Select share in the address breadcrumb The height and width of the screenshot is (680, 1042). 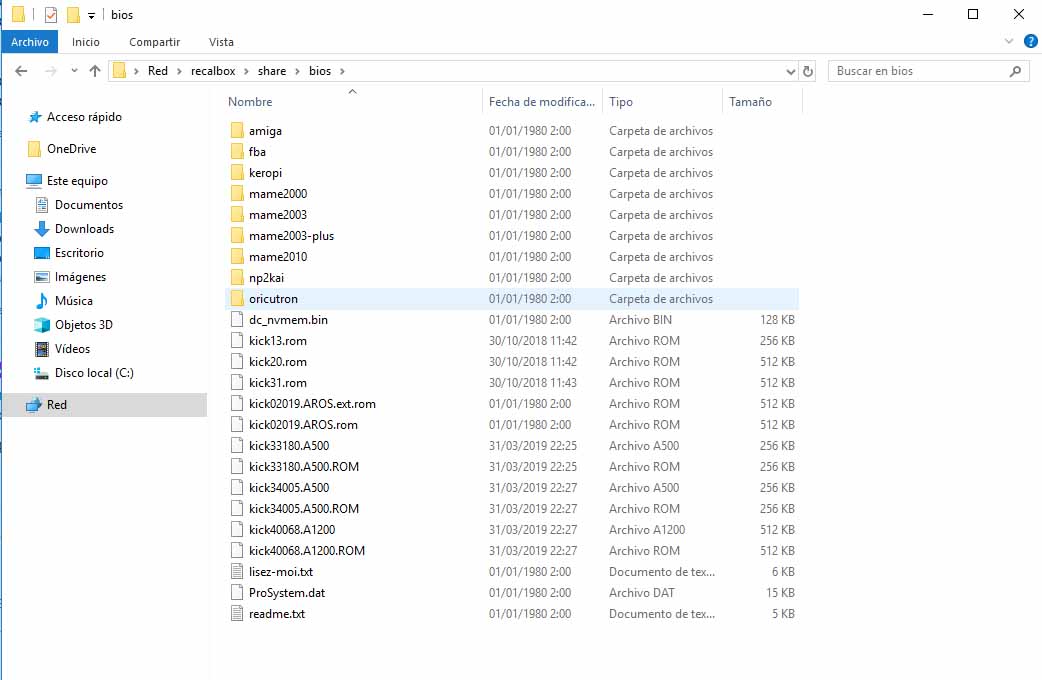click(272, 71)
